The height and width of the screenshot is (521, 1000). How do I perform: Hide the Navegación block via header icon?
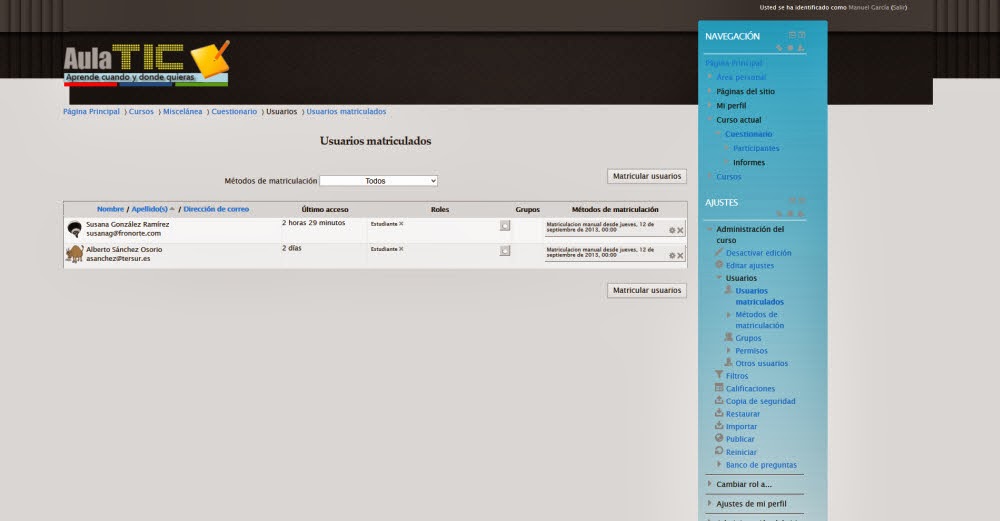[x=792, y=35]
